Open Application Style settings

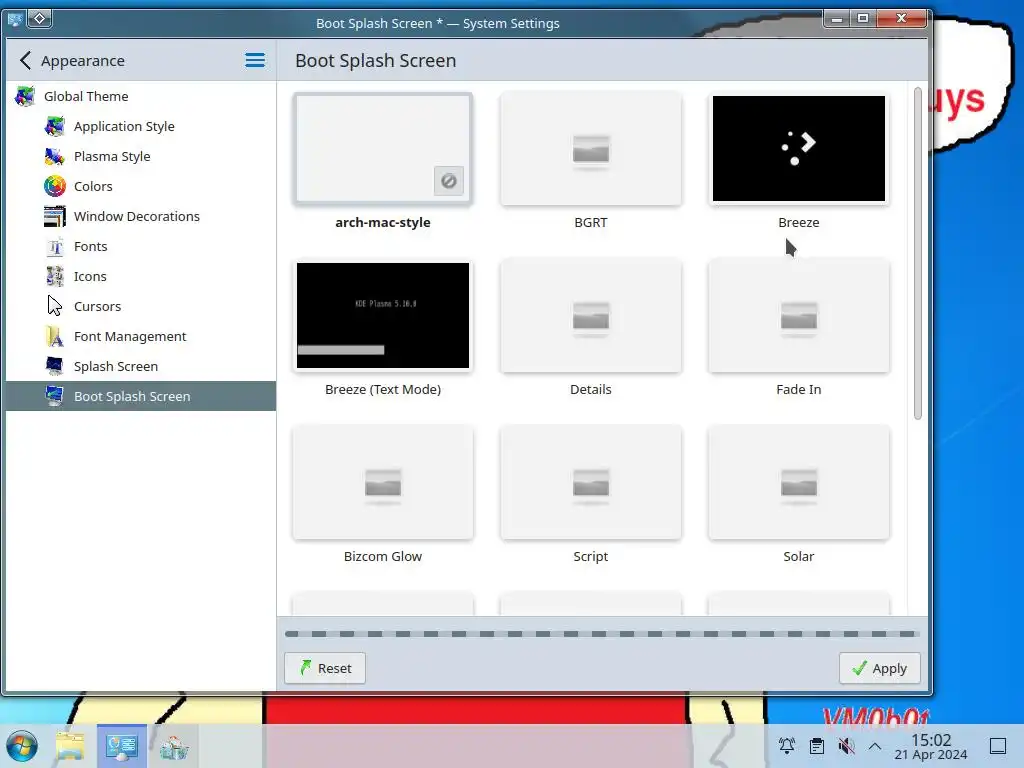(x=140, y=126)
